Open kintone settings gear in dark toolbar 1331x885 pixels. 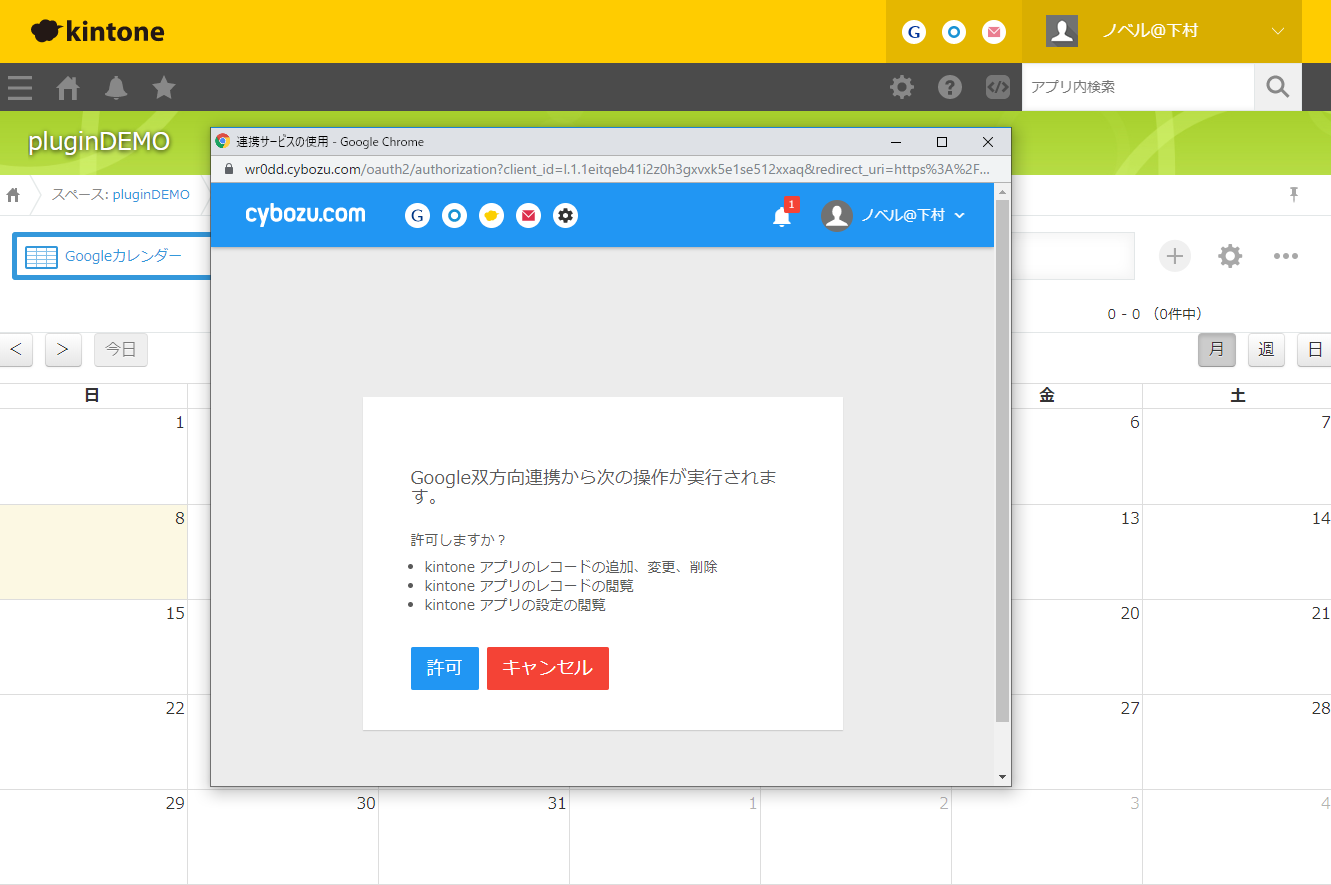tap(902, 87)
